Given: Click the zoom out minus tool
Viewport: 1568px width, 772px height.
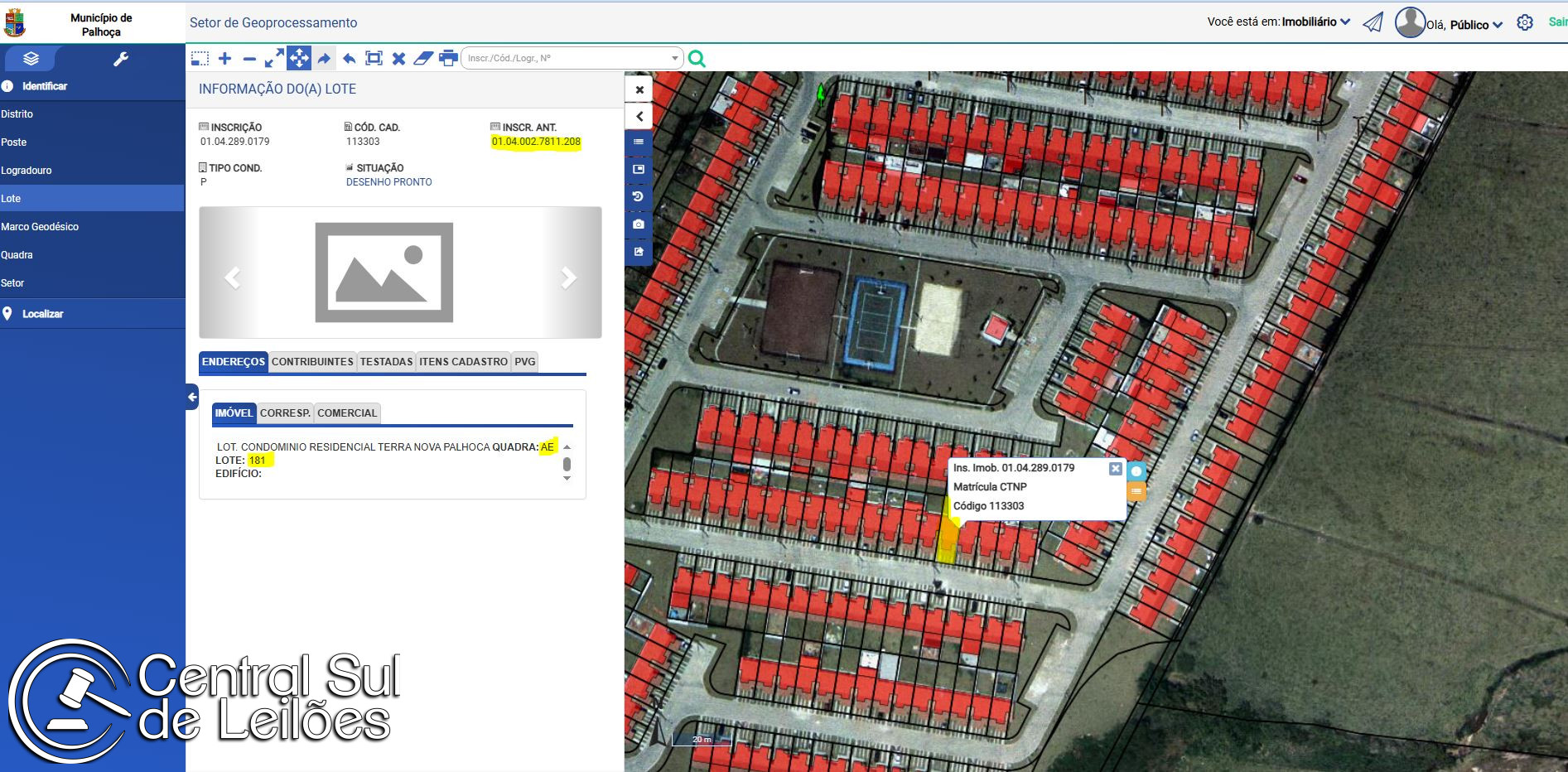Looking at the screenshot, I should (x=249, y=58).
